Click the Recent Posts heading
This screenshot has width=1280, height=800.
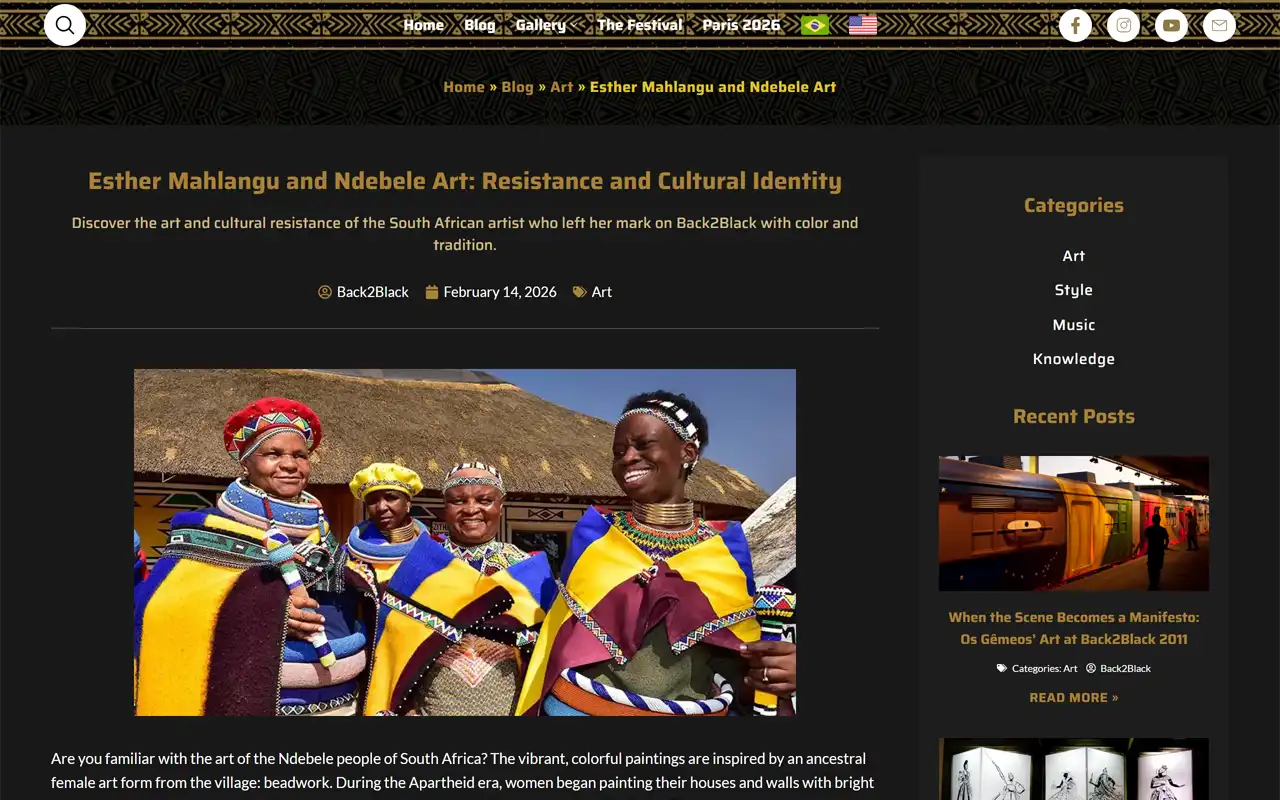click(1074, 416)
